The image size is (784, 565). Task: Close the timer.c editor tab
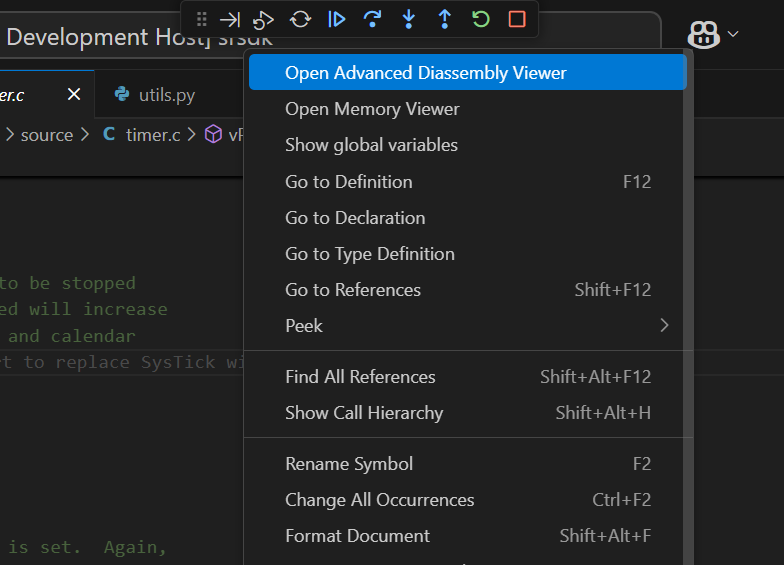74,94
